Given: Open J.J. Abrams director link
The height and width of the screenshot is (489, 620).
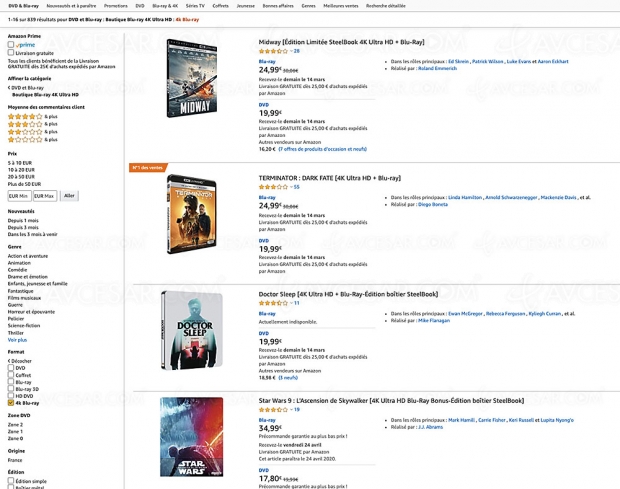Looking at the screenshot, I should 430,427.
